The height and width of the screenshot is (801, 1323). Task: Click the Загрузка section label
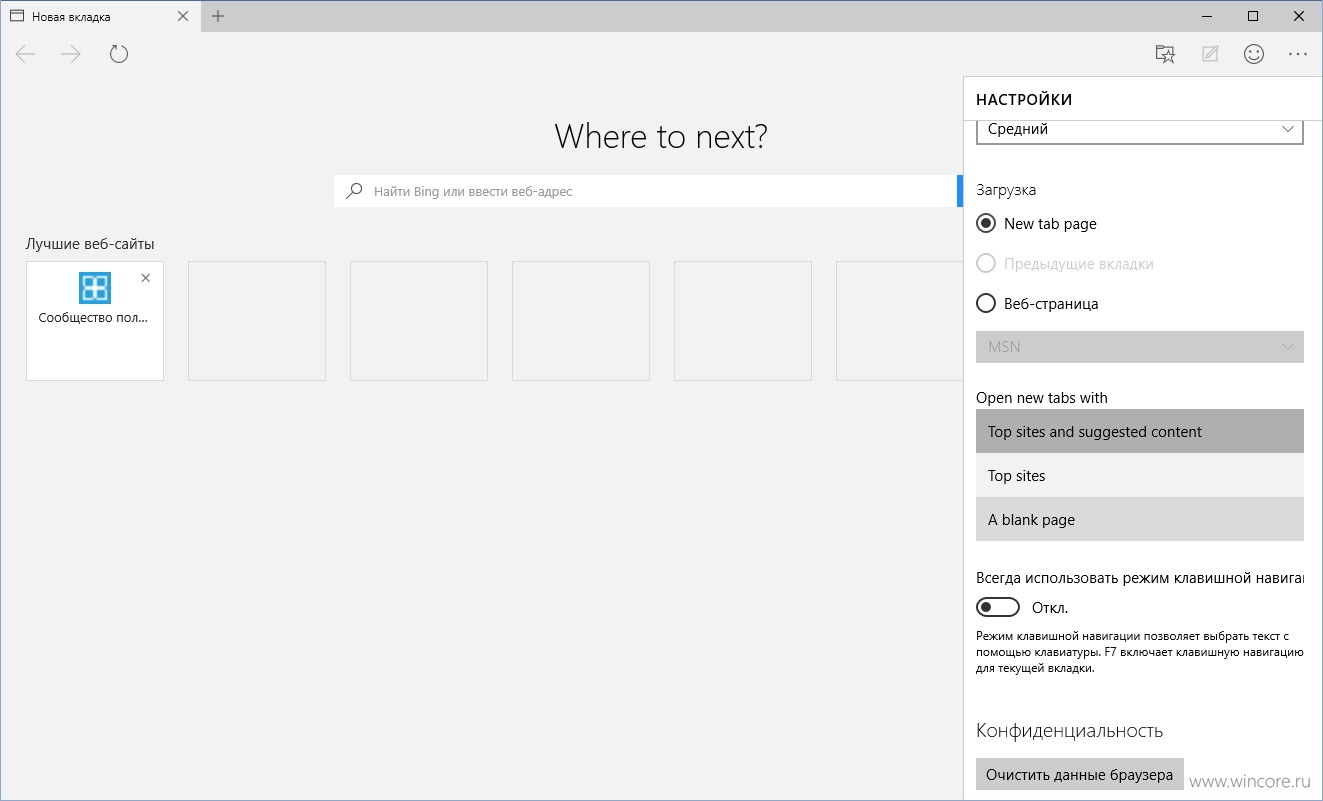click(1006, 190)
